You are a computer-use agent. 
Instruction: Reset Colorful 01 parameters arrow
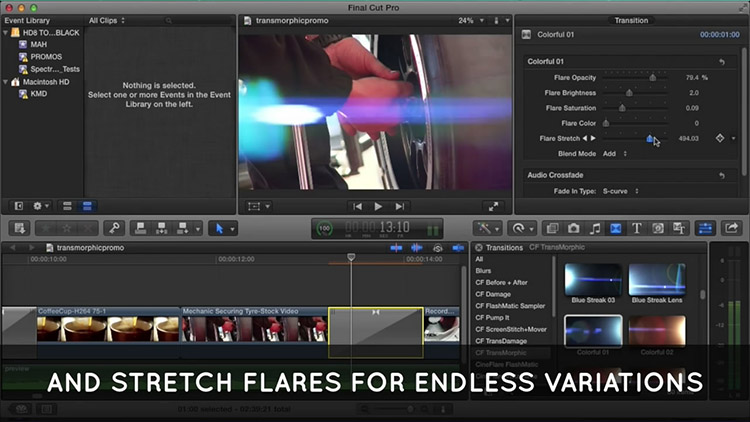tap(722, 62)
